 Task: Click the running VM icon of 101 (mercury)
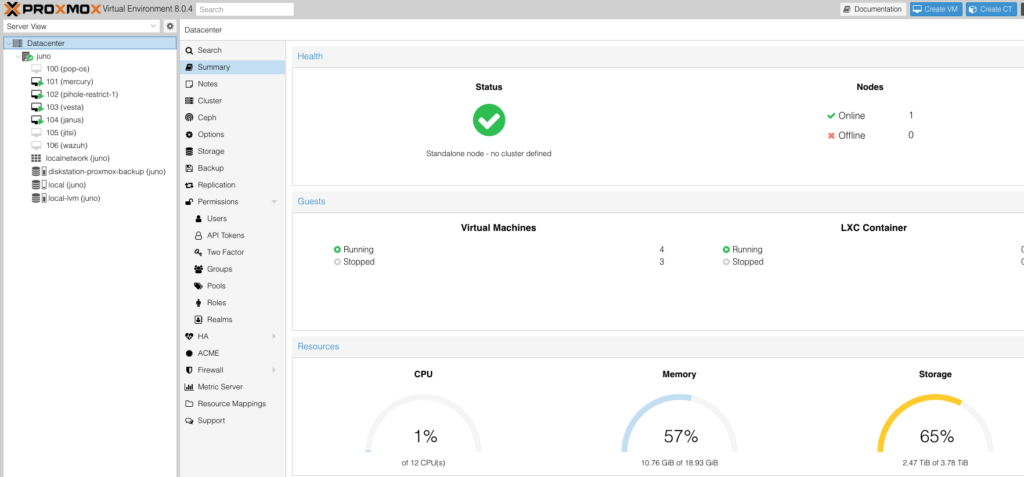point(37,82)
